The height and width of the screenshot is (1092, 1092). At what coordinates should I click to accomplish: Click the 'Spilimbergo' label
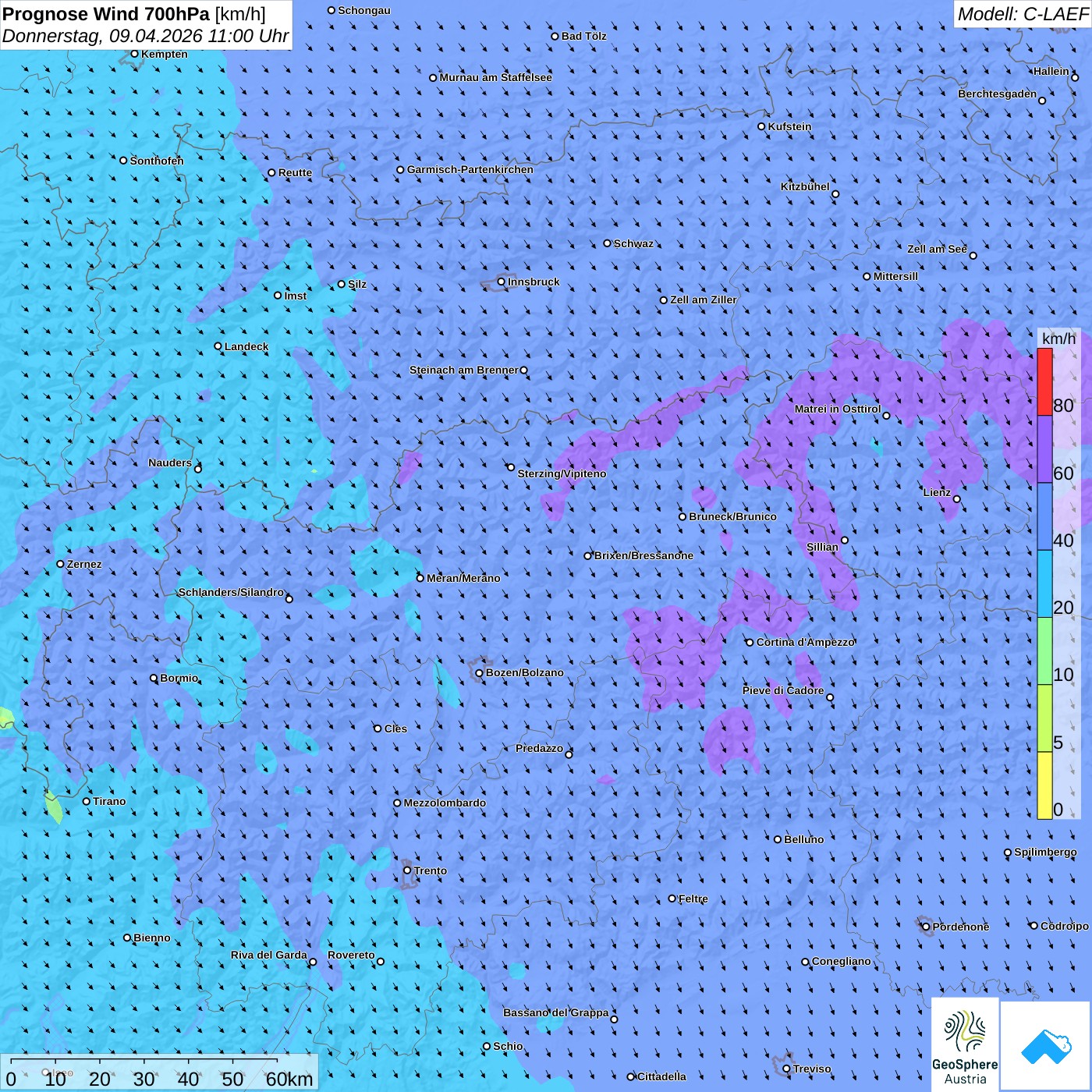tap(1045, 852)
